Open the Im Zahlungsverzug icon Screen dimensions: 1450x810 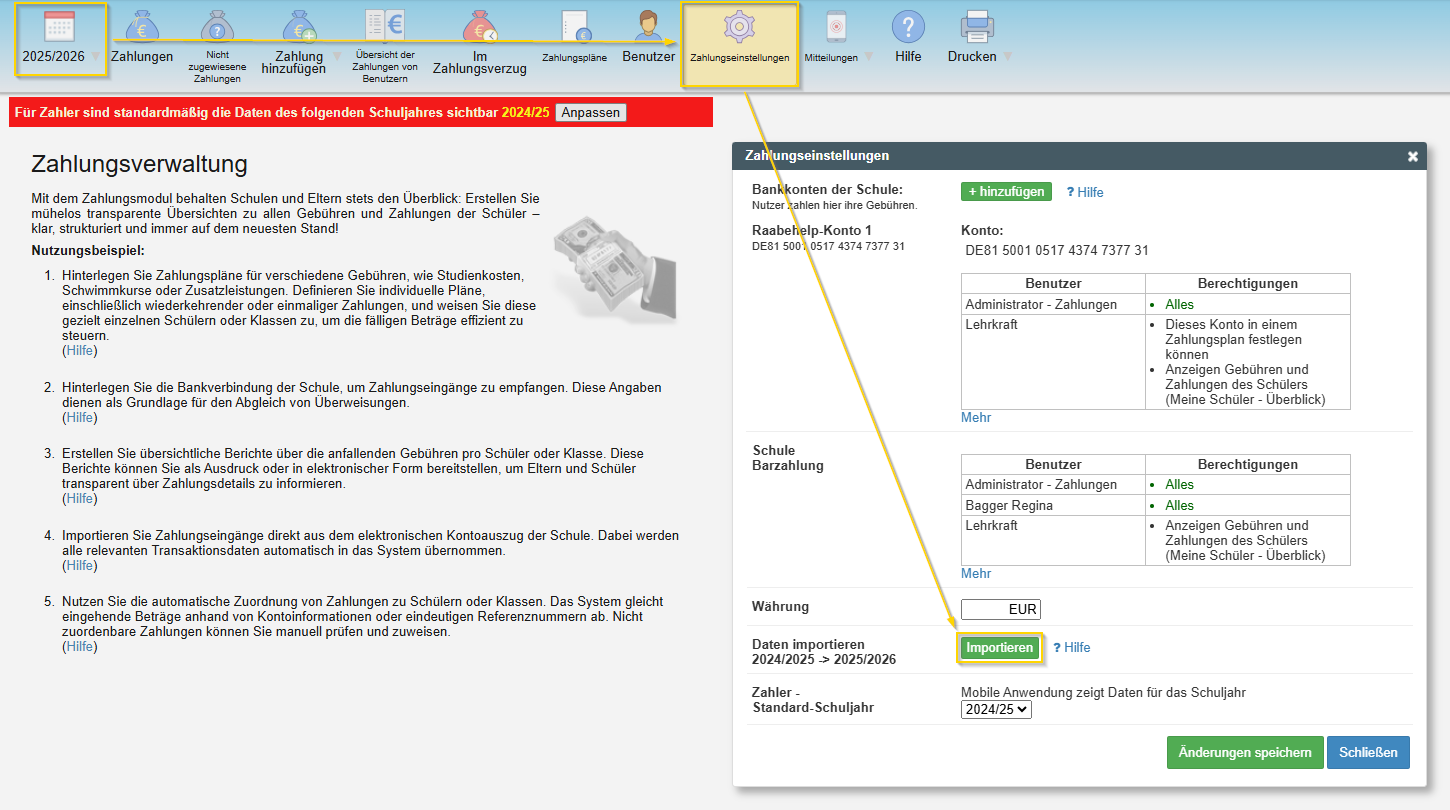coord(480,26)
